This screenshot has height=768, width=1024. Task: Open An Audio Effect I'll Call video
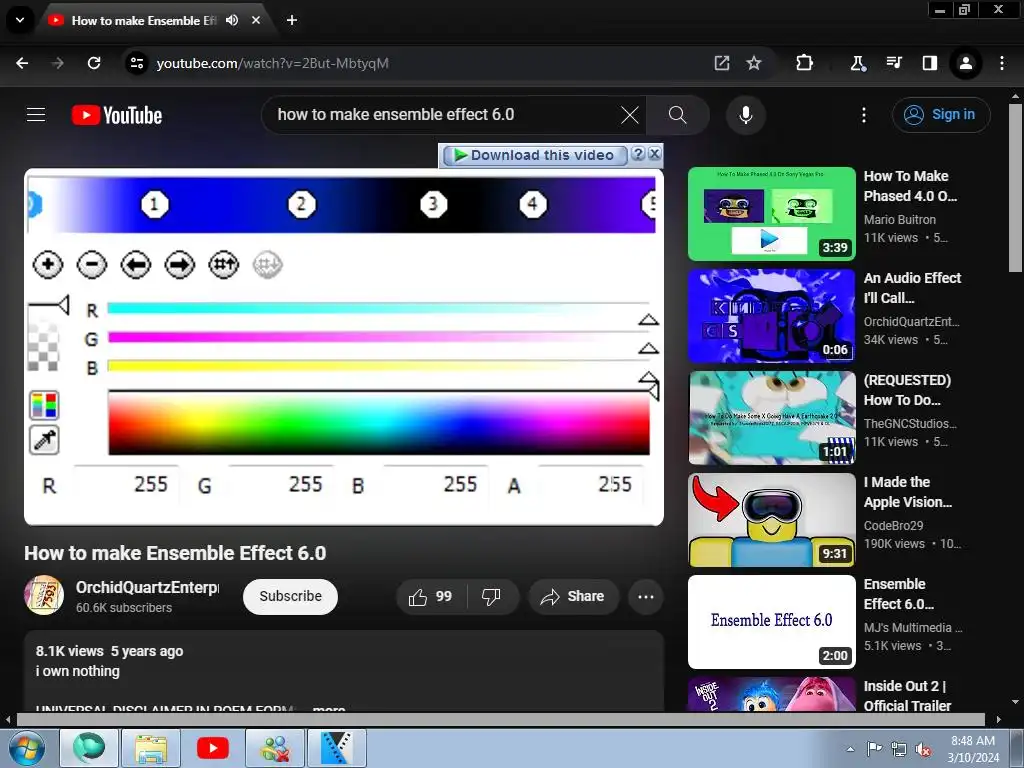[772, 315]
